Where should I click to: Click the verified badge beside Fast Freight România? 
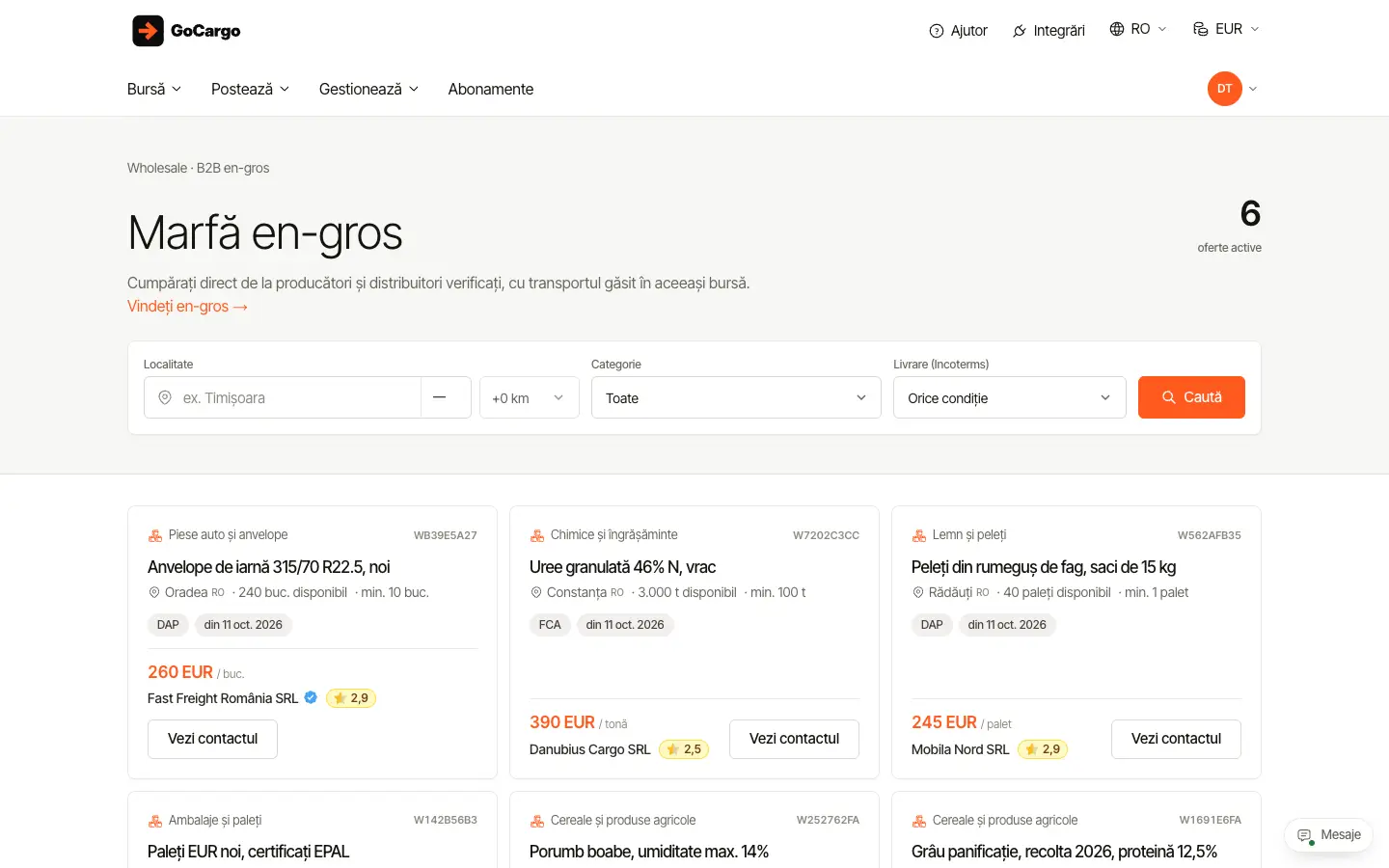pyautogui.click(x=311, y=697)
